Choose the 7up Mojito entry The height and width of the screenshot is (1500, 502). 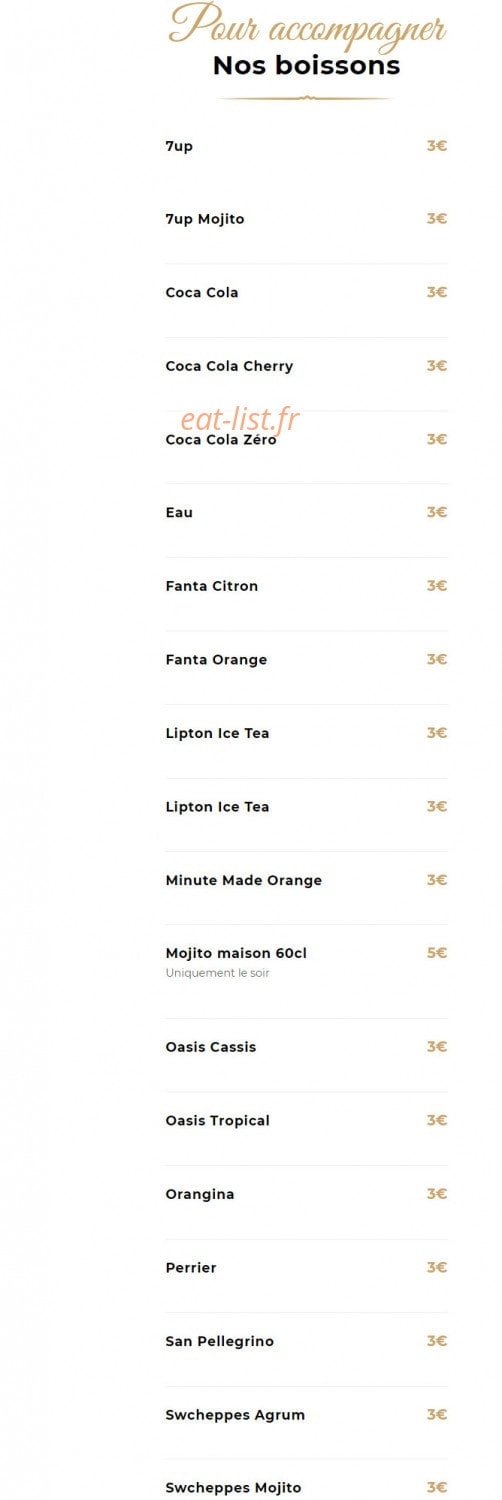tap(205, 219)
